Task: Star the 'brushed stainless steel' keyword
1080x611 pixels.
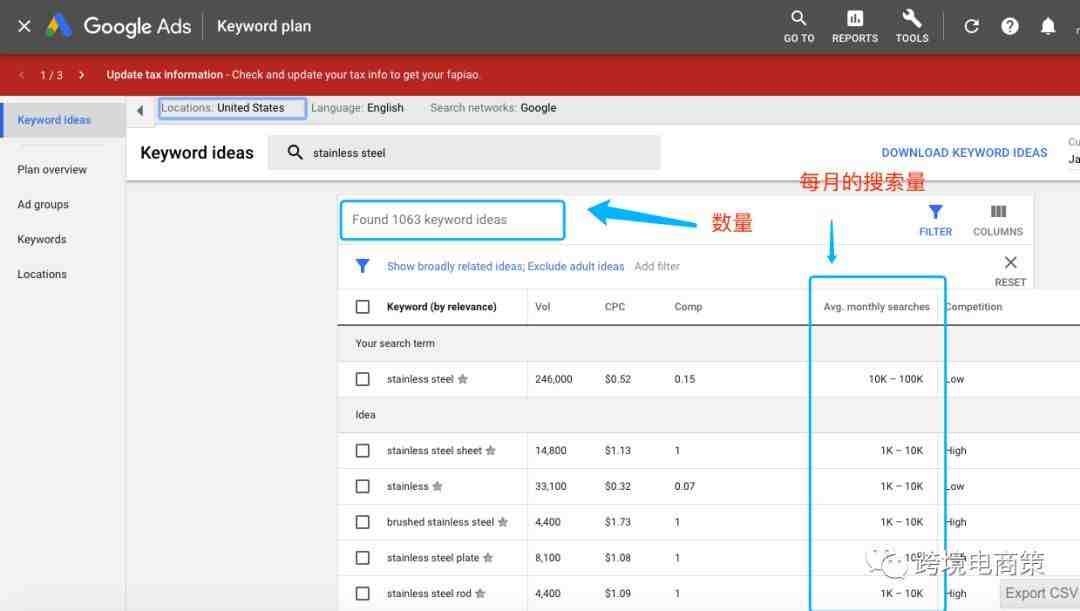Action: coord(503,522)
